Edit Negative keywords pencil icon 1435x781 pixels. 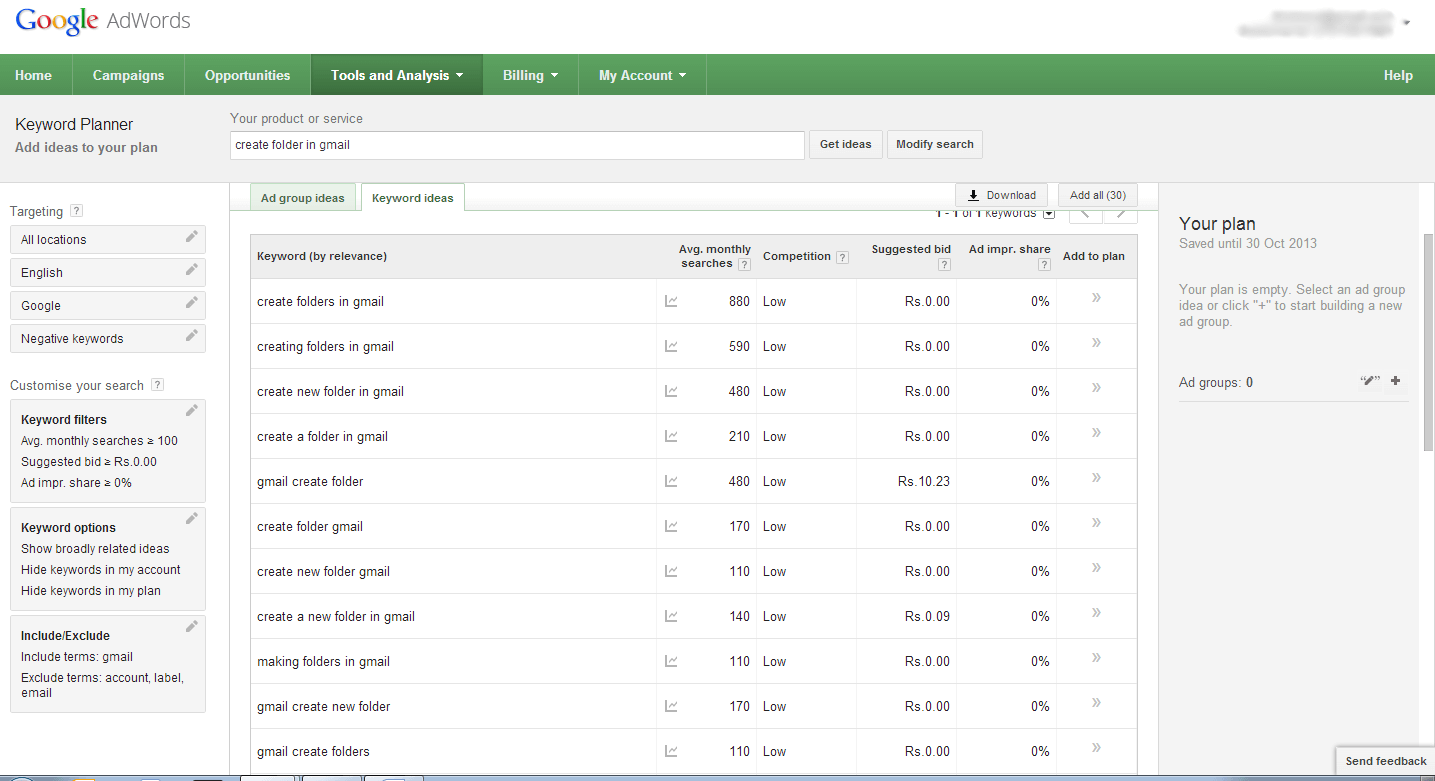pyautogui.click(x=192, y=336)
